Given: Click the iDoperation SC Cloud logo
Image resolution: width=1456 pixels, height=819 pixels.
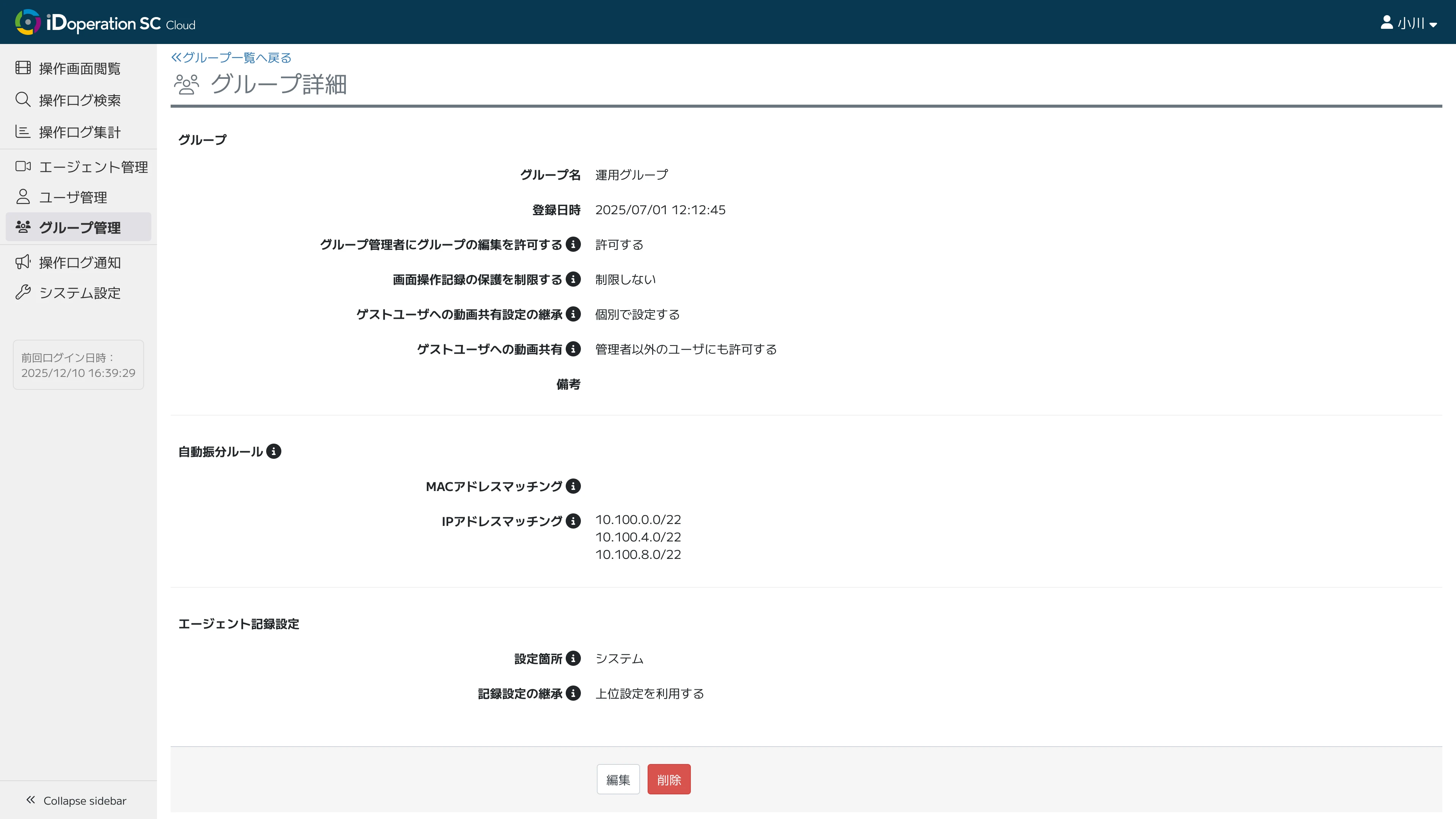Looking at the screenshot, I should [x=105, y=23].
